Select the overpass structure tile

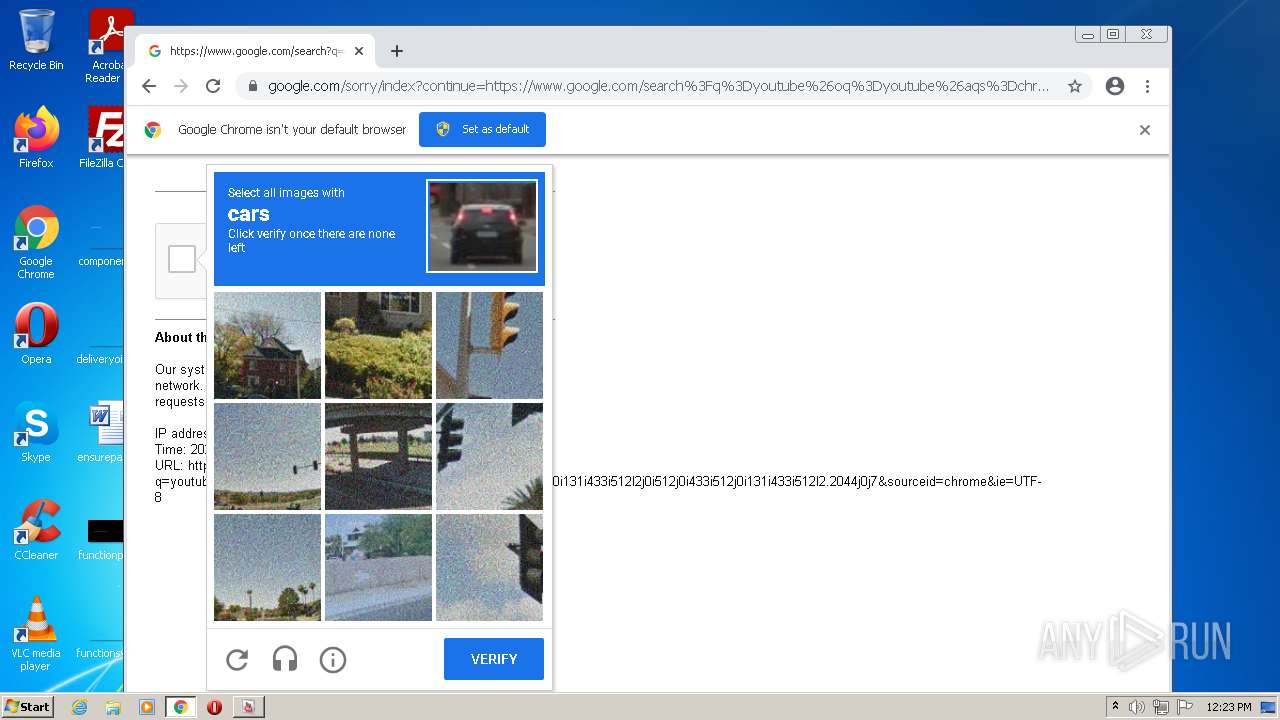click(378, 456)
